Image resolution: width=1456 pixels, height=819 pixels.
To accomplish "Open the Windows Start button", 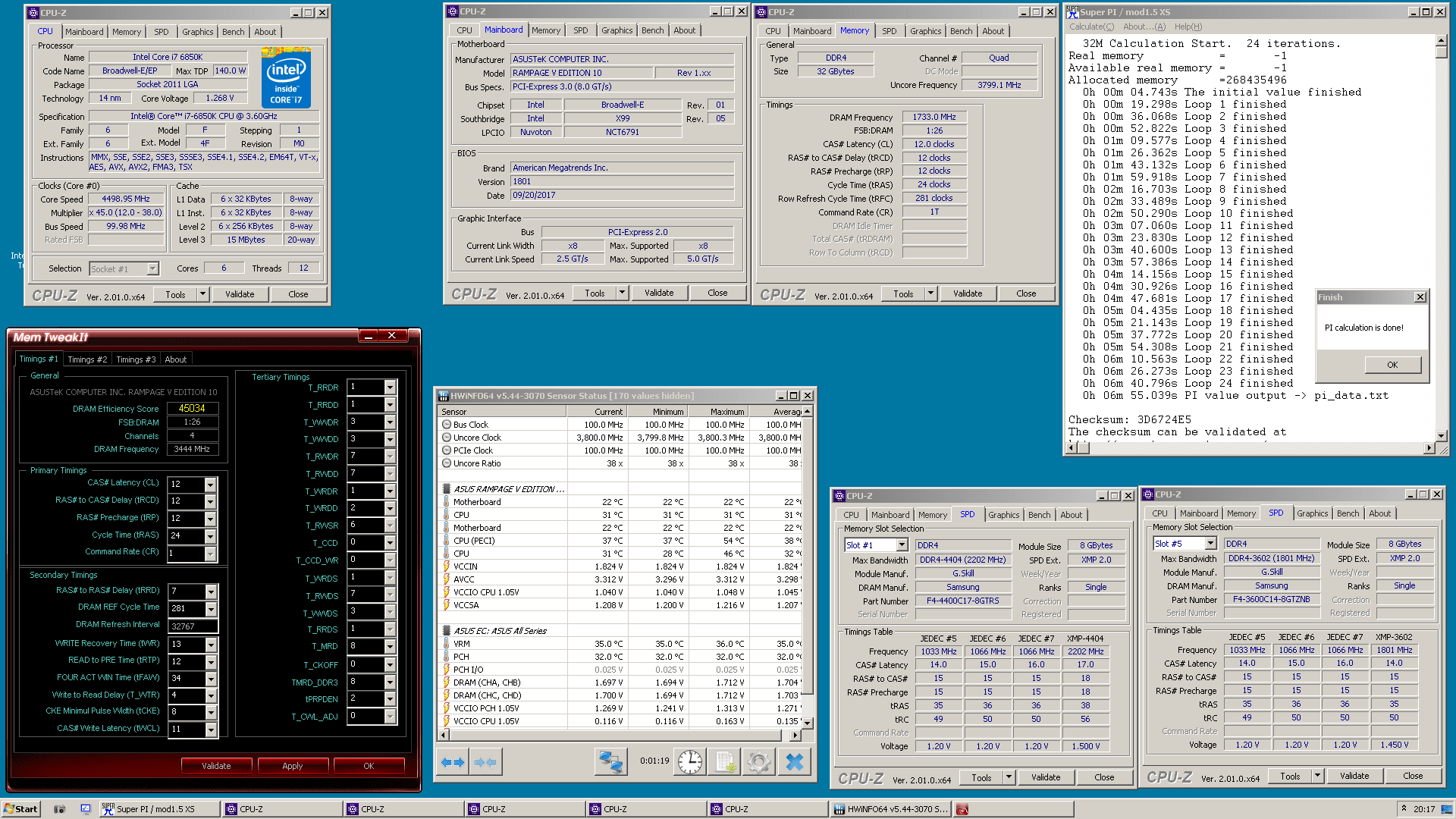I will click(20, 809).
